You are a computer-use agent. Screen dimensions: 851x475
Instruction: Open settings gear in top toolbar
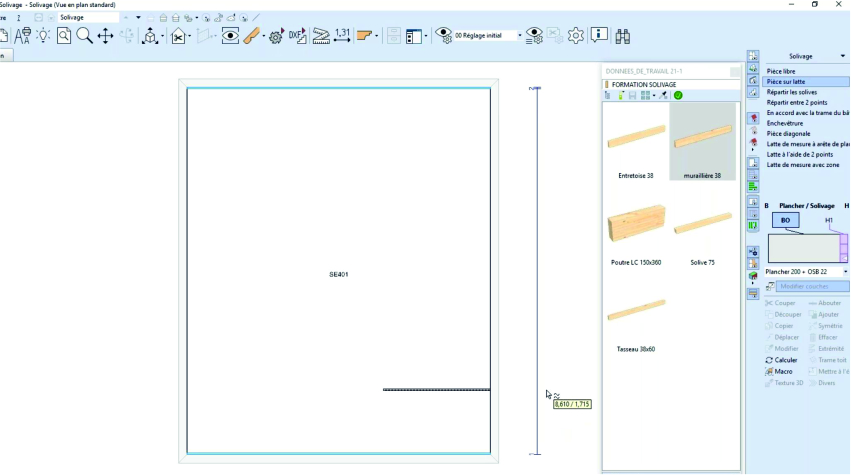click(576, 36)
